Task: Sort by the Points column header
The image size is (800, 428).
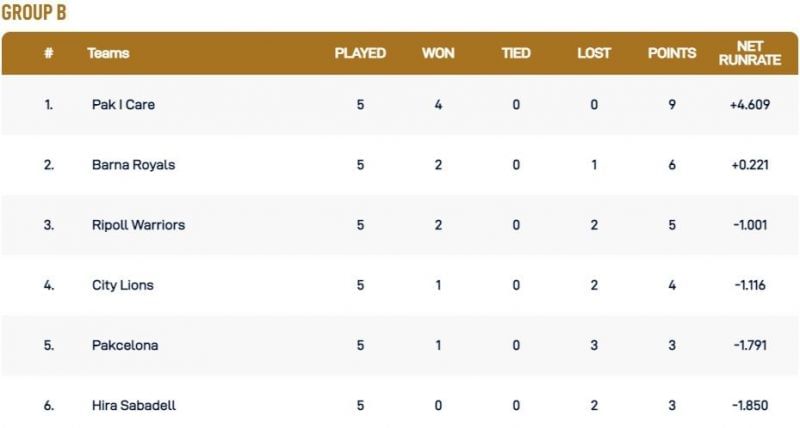Action: pos(672,53)
